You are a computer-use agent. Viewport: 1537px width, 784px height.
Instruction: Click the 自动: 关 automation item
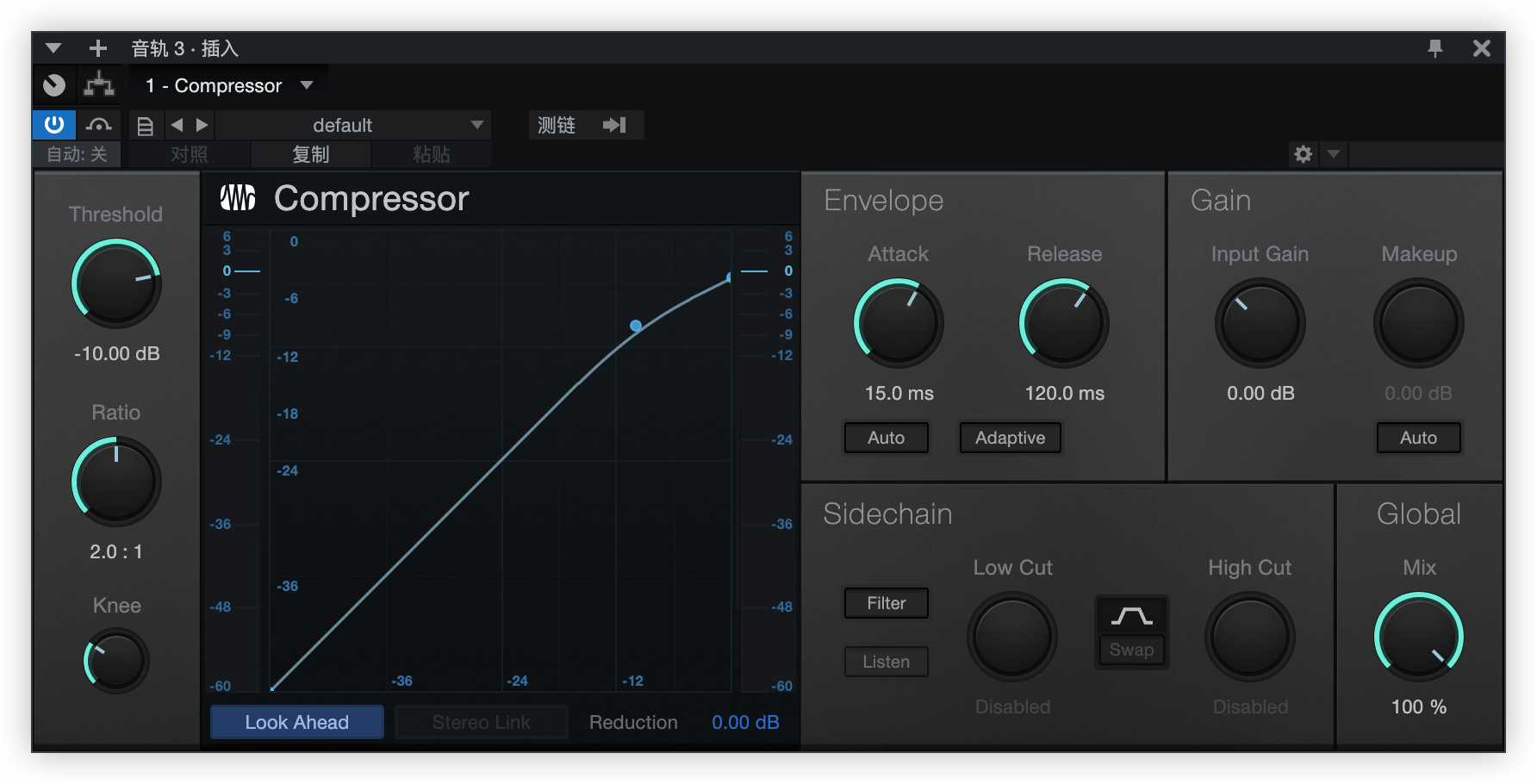[x=77, y=154]
